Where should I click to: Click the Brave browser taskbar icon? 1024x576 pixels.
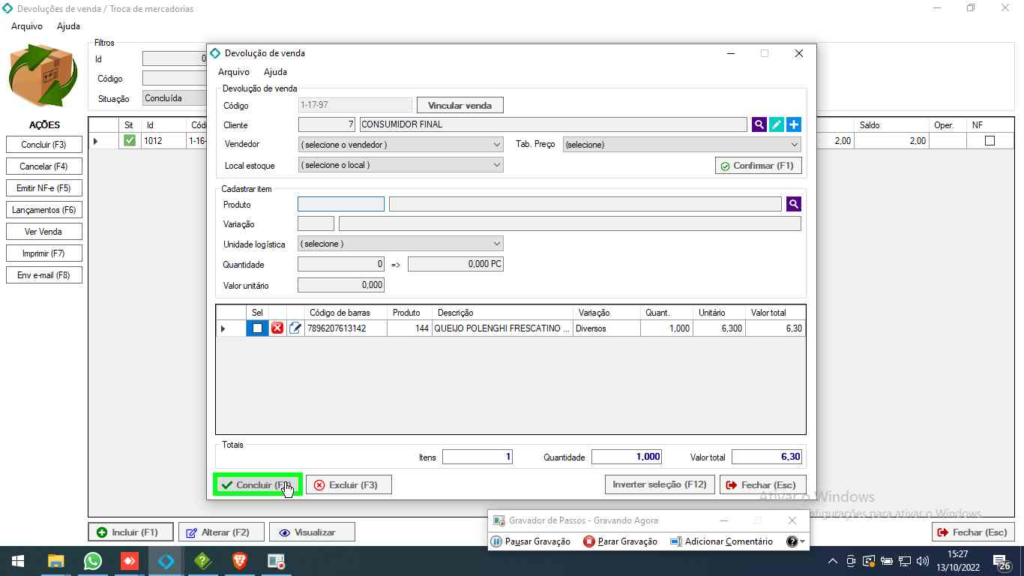(x=239, y=561)
